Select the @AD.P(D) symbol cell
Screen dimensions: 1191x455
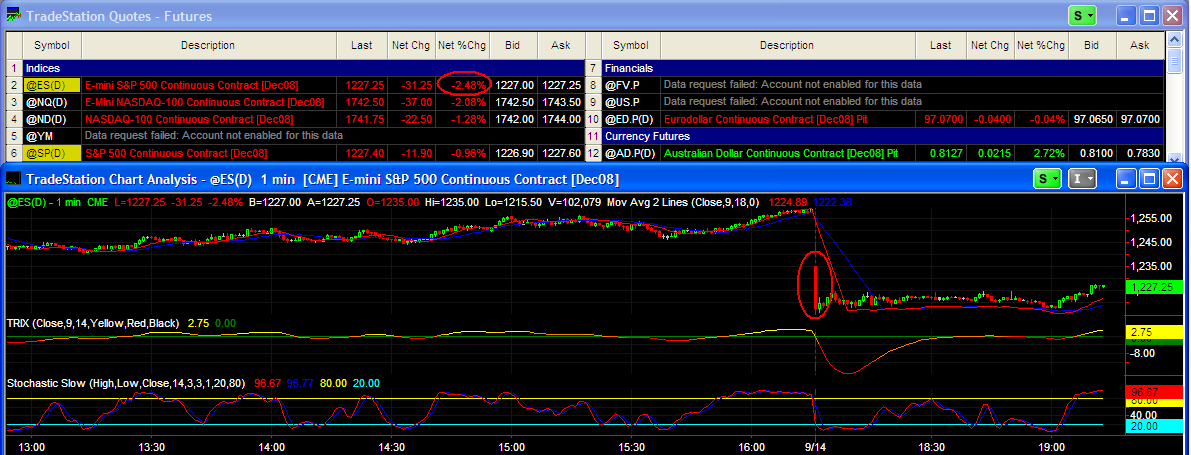point(630,153)
